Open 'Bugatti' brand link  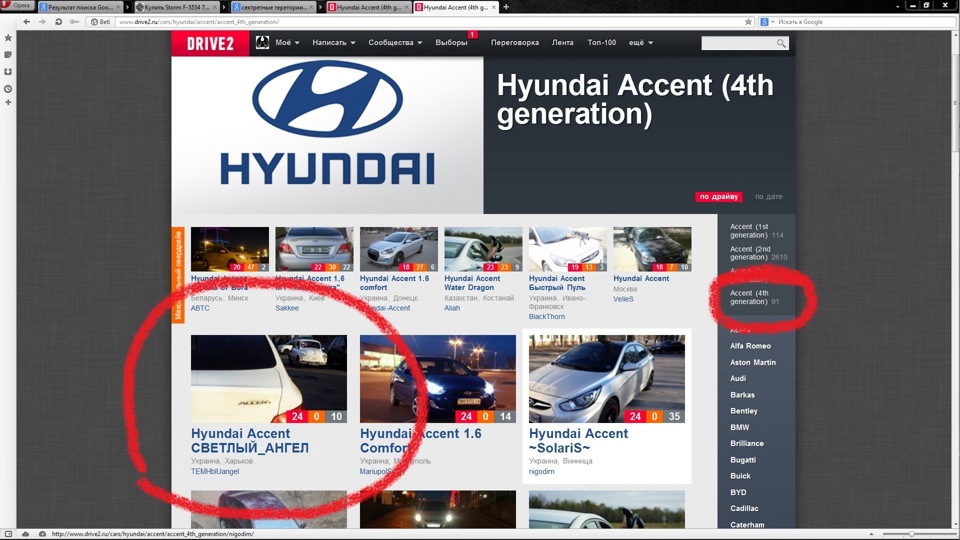tap(743, 460)
